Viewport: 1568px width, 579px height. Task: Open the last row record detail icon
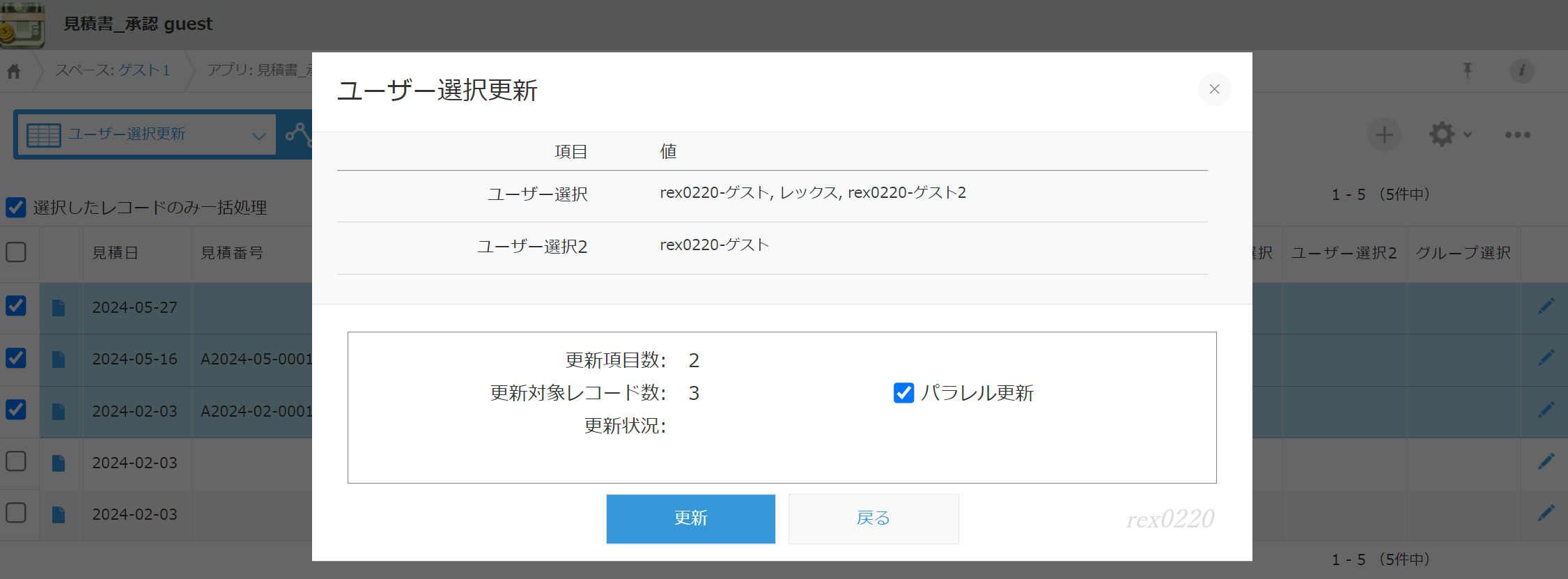(x=59, y=514)
